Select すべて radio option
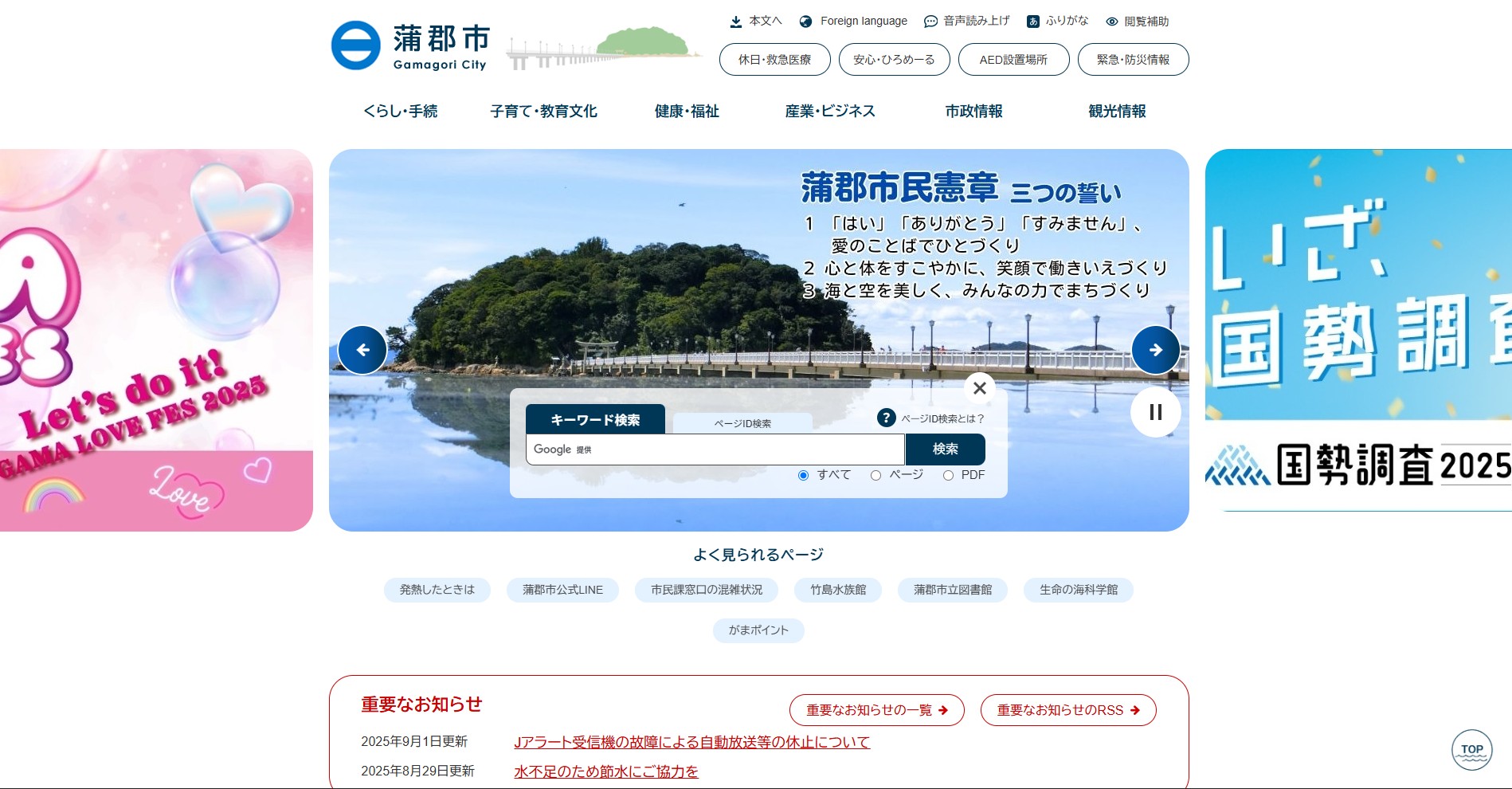 pyautogui.click(x=803, y=475)
